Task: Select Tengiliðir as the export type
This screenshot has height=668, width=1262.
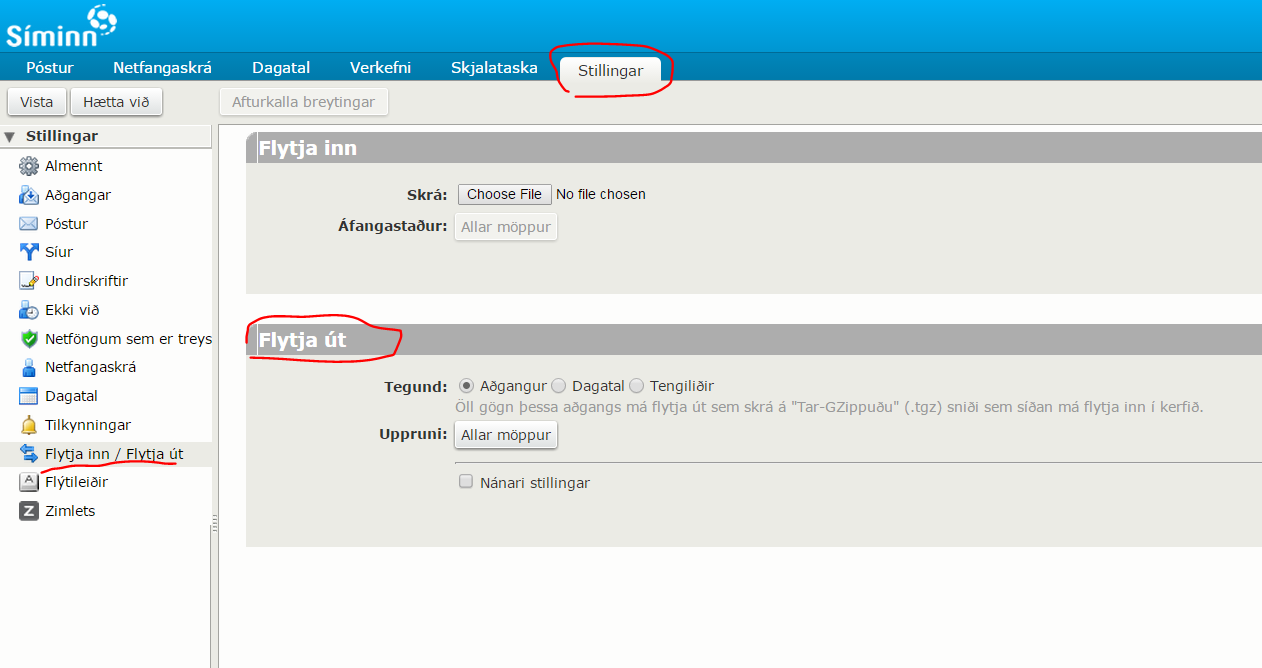Action: 636,386
